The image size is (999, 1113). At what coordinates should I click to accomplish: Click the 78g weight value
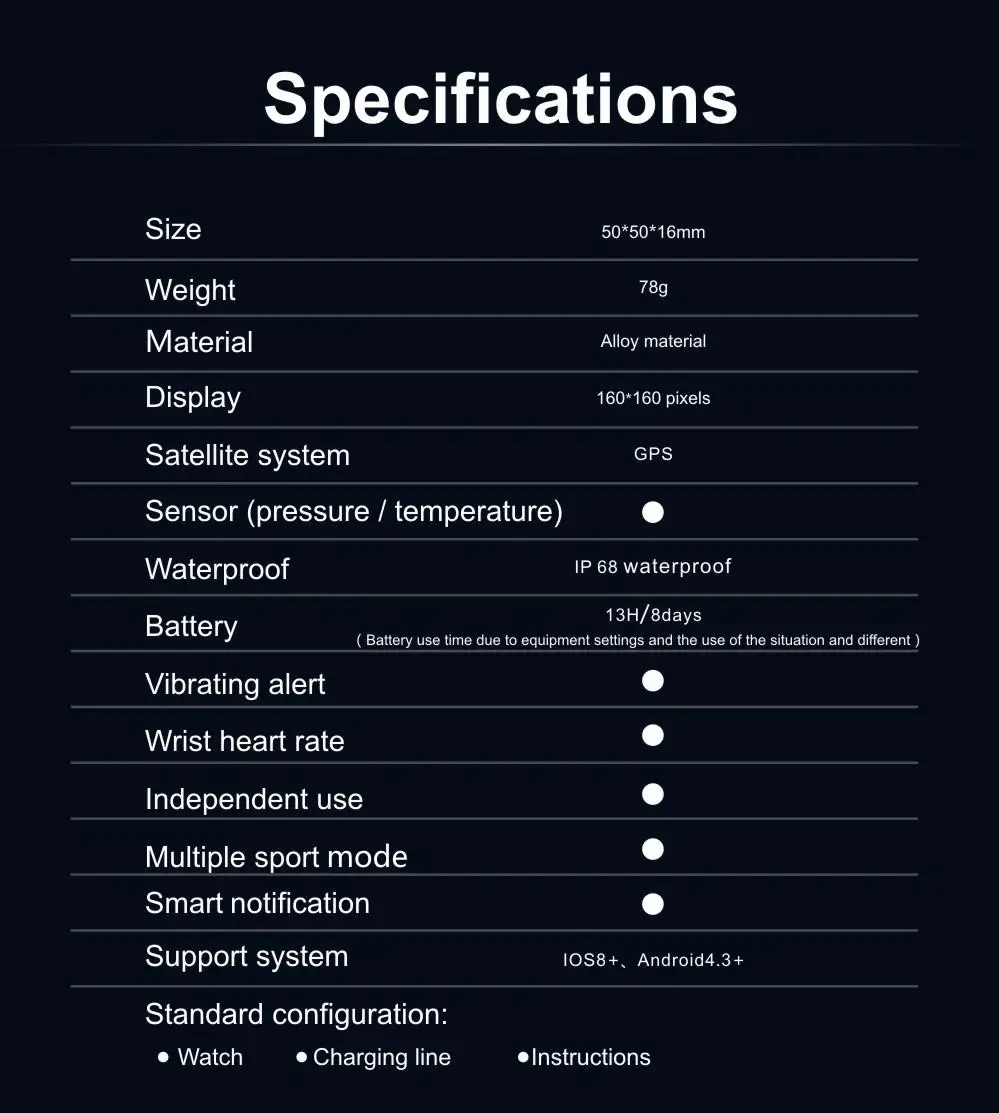(x=653, y=287)
